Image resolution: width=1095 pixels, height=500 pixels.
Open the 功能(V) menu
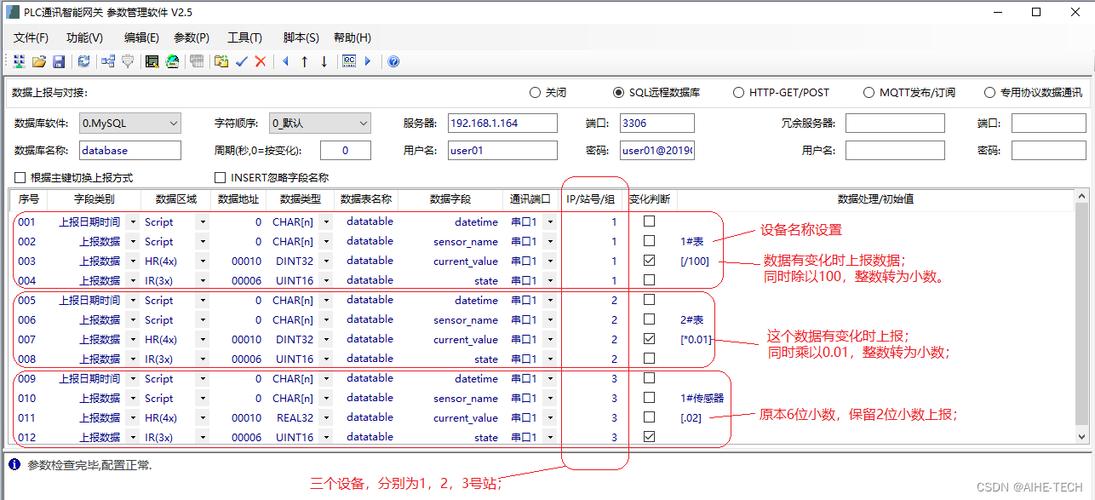coord(84,38)
